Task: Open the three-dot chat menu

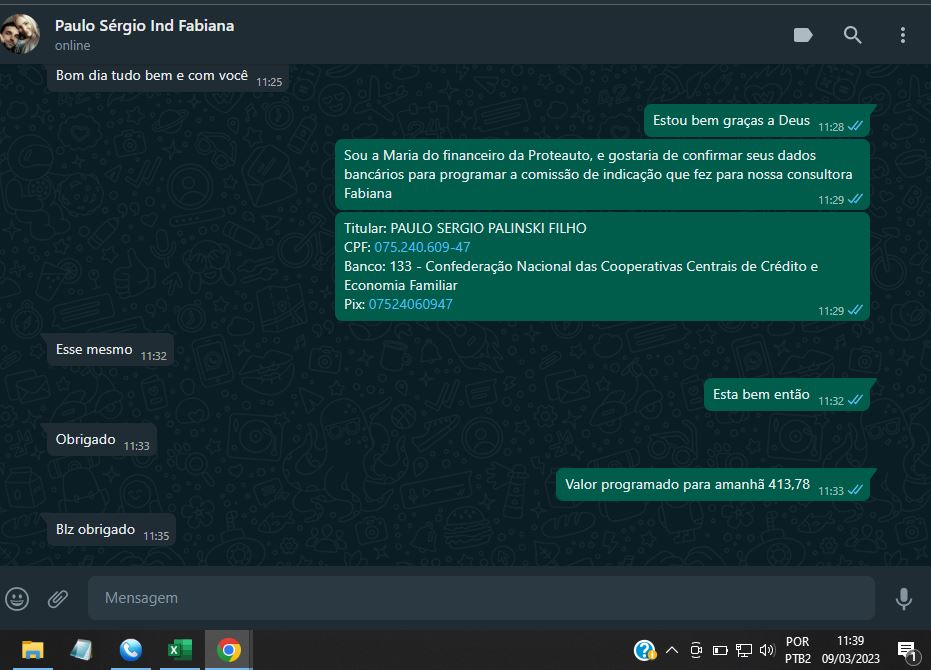Action: pyautogui.click(x=902, y=35)
